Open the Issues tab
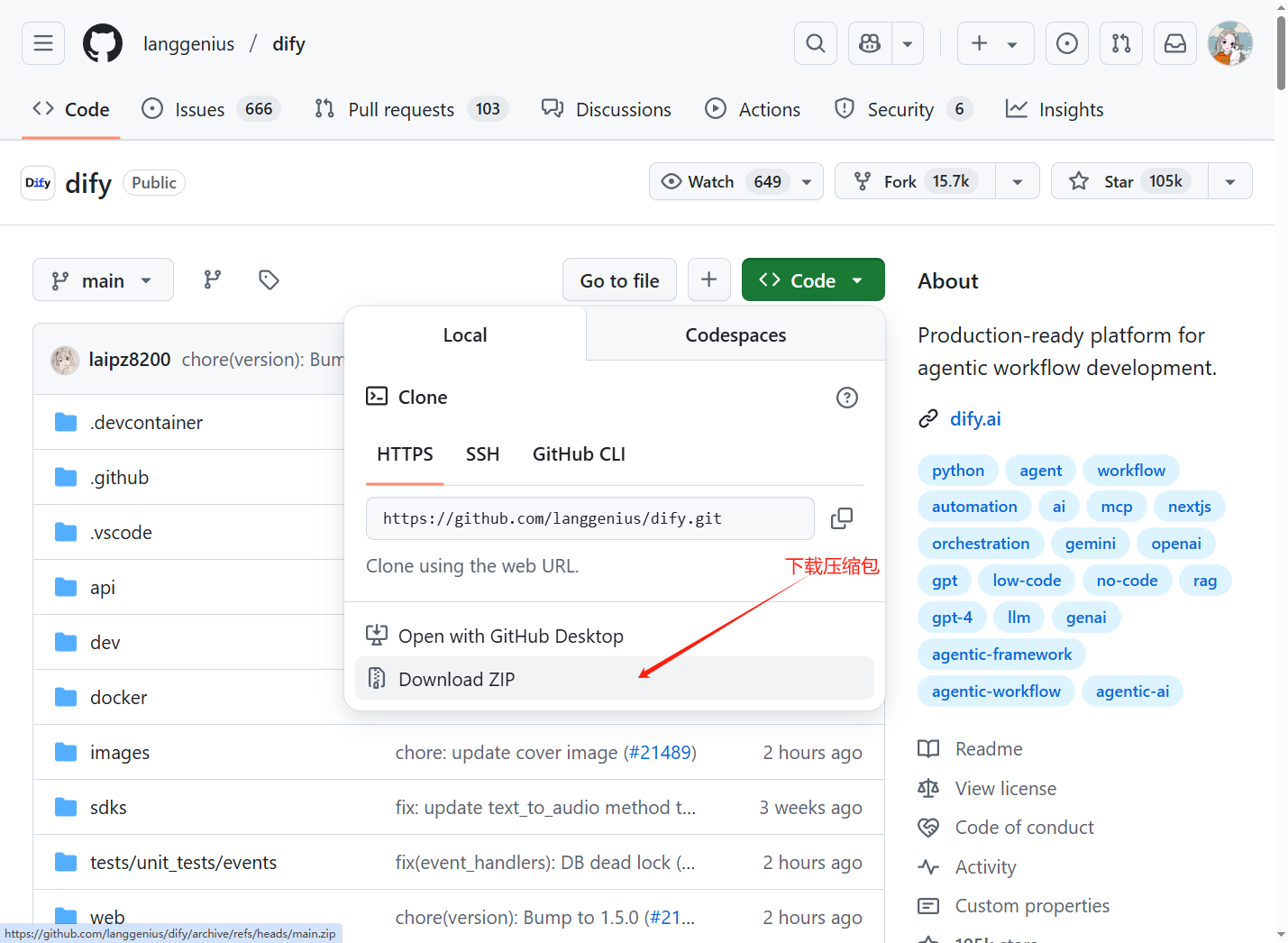Viewport: 1288px width, 943px height. pyautogui.click(x=212, y=109)
